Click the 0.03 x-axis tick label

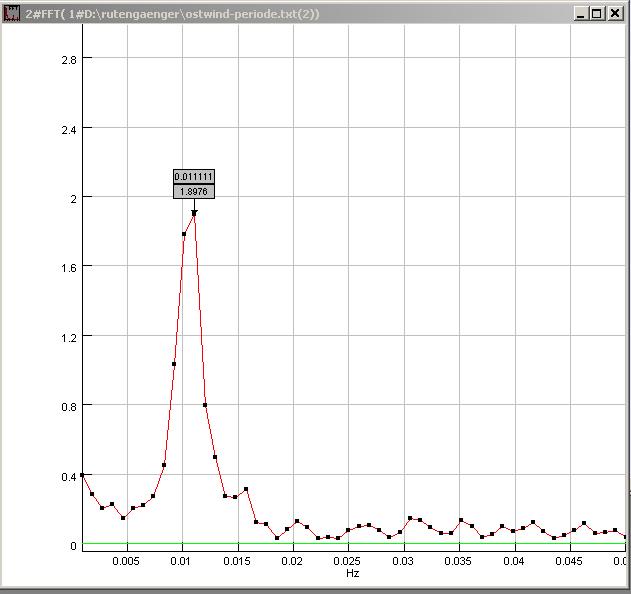403,561
